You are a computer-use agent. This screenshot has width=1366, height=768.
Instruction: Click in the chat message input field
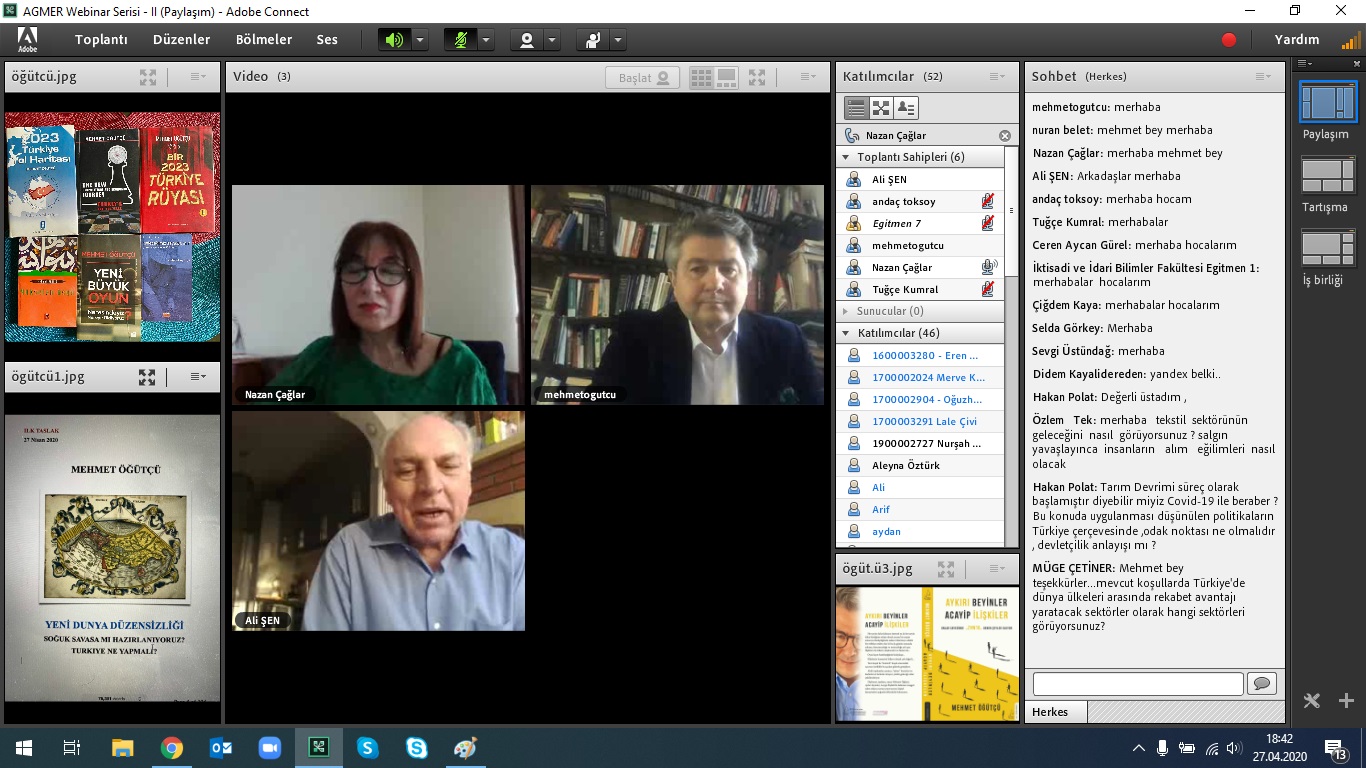tap(1137, 683)
